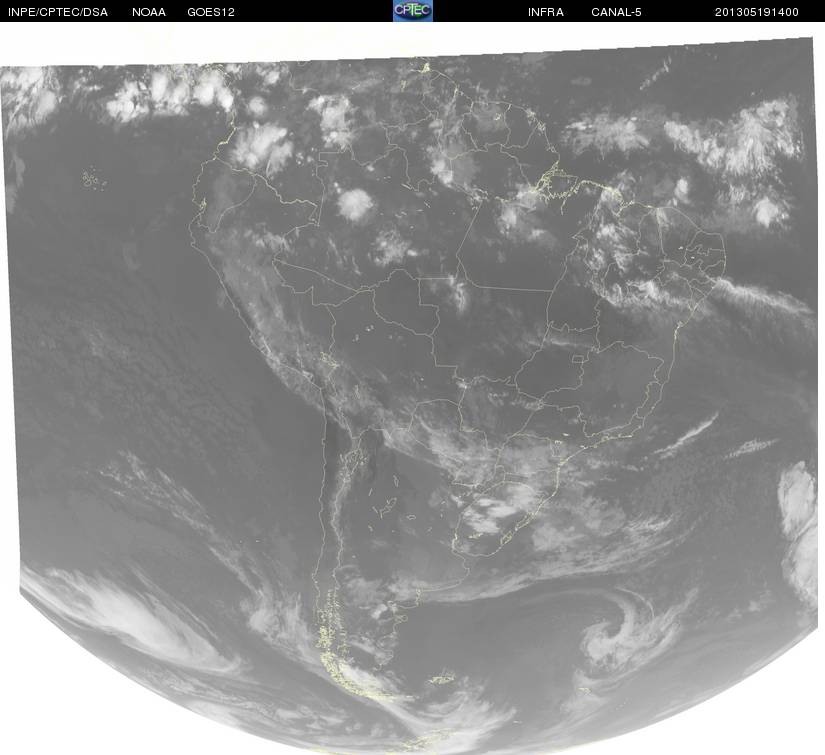Image resolution: width=825 pixels, height=755 pixels.
Task: Click the NOAA text in header
Action: point(149,12)
